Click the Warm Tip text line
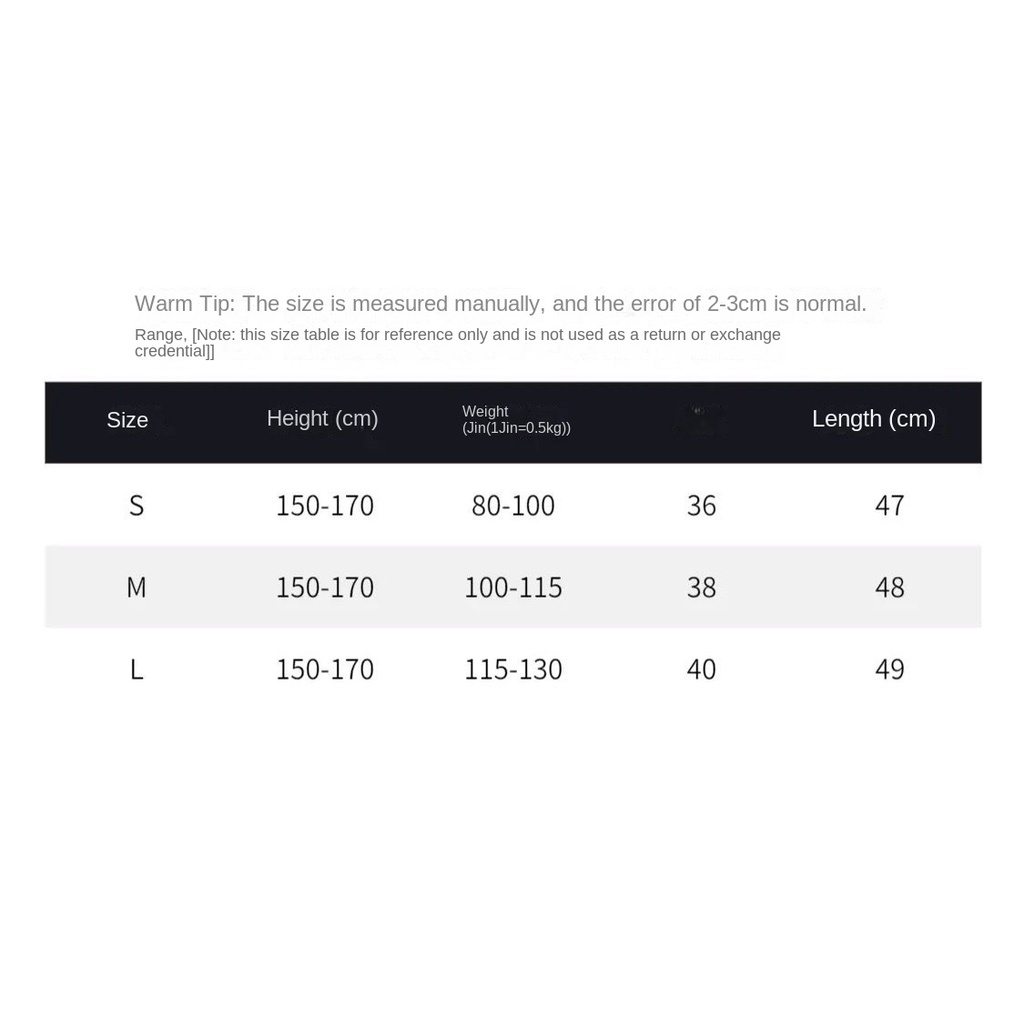Screen dimensions: 1024x1024 [500, 304]
